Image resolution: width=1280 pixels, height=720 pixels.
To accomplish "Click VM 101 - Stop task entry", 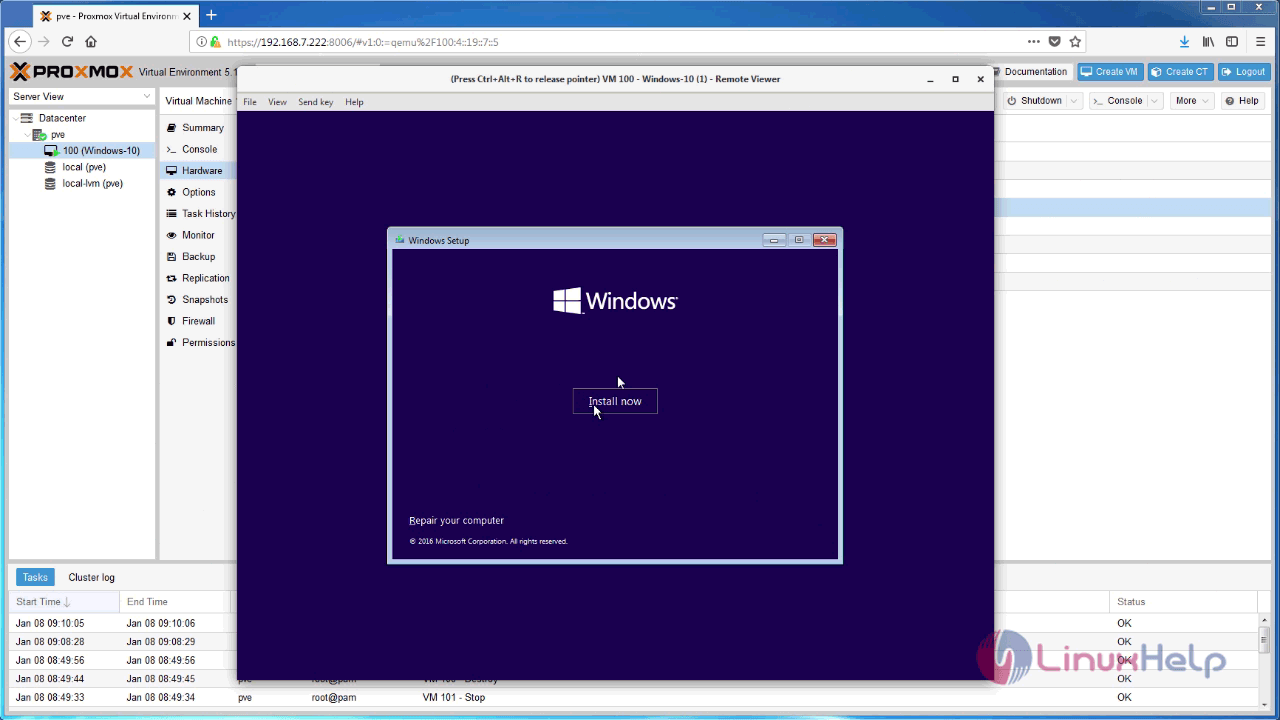I will [453, 697].
